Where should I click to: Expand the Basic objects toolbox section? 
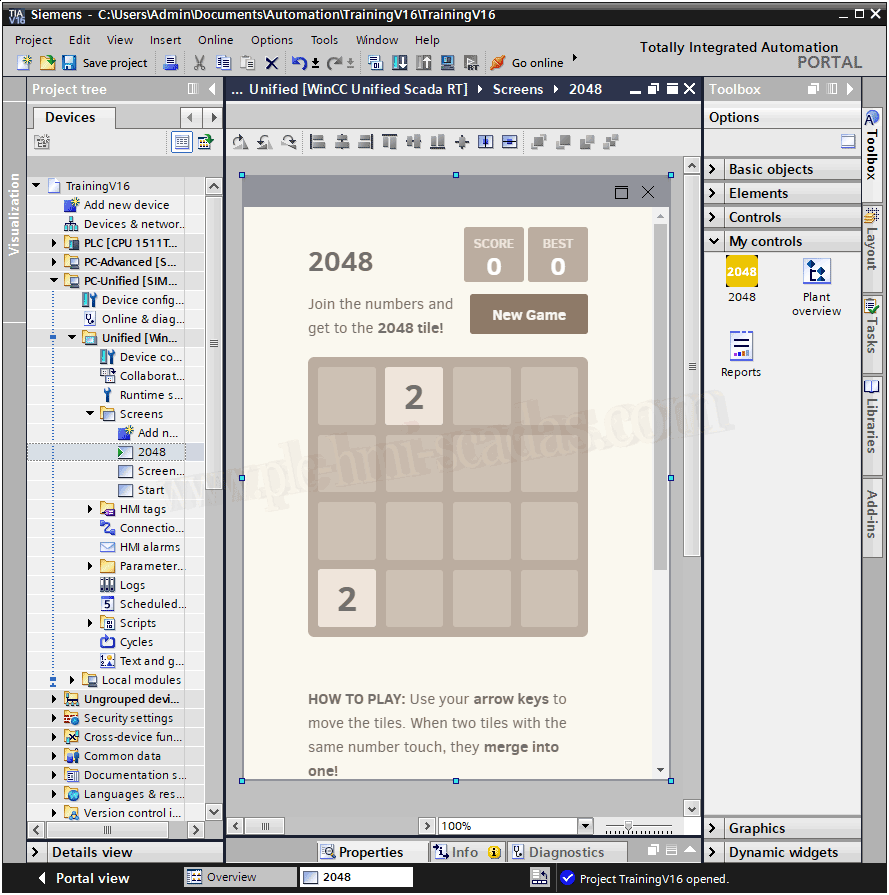(713, 169)
